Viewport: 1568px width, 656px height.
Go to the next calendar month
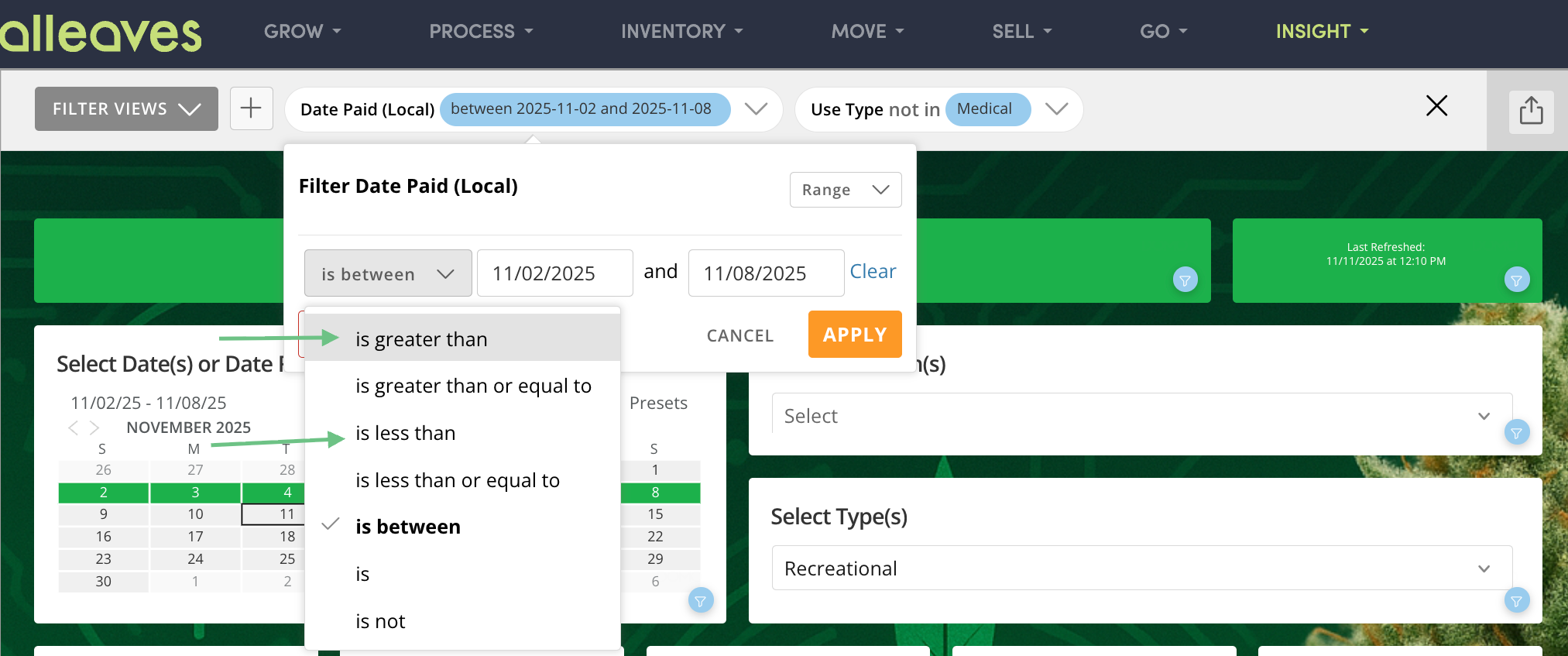pyautogui.click(x=94, y=428)
